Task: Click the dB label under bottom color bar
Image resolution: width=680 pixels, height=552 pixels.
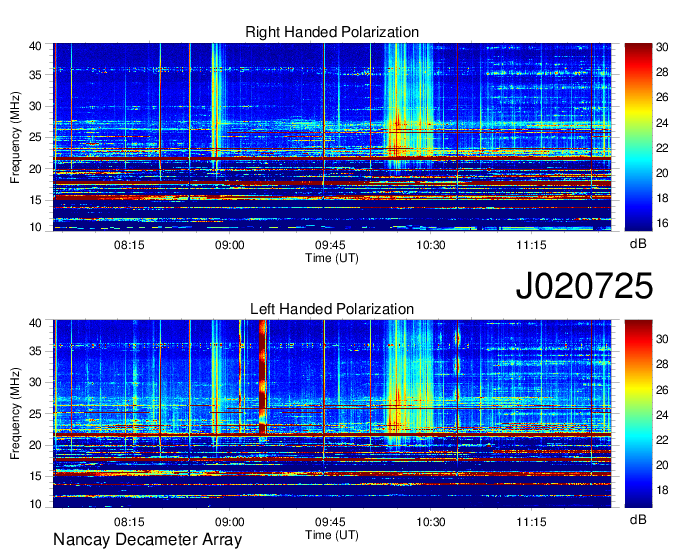Action: 638,519
